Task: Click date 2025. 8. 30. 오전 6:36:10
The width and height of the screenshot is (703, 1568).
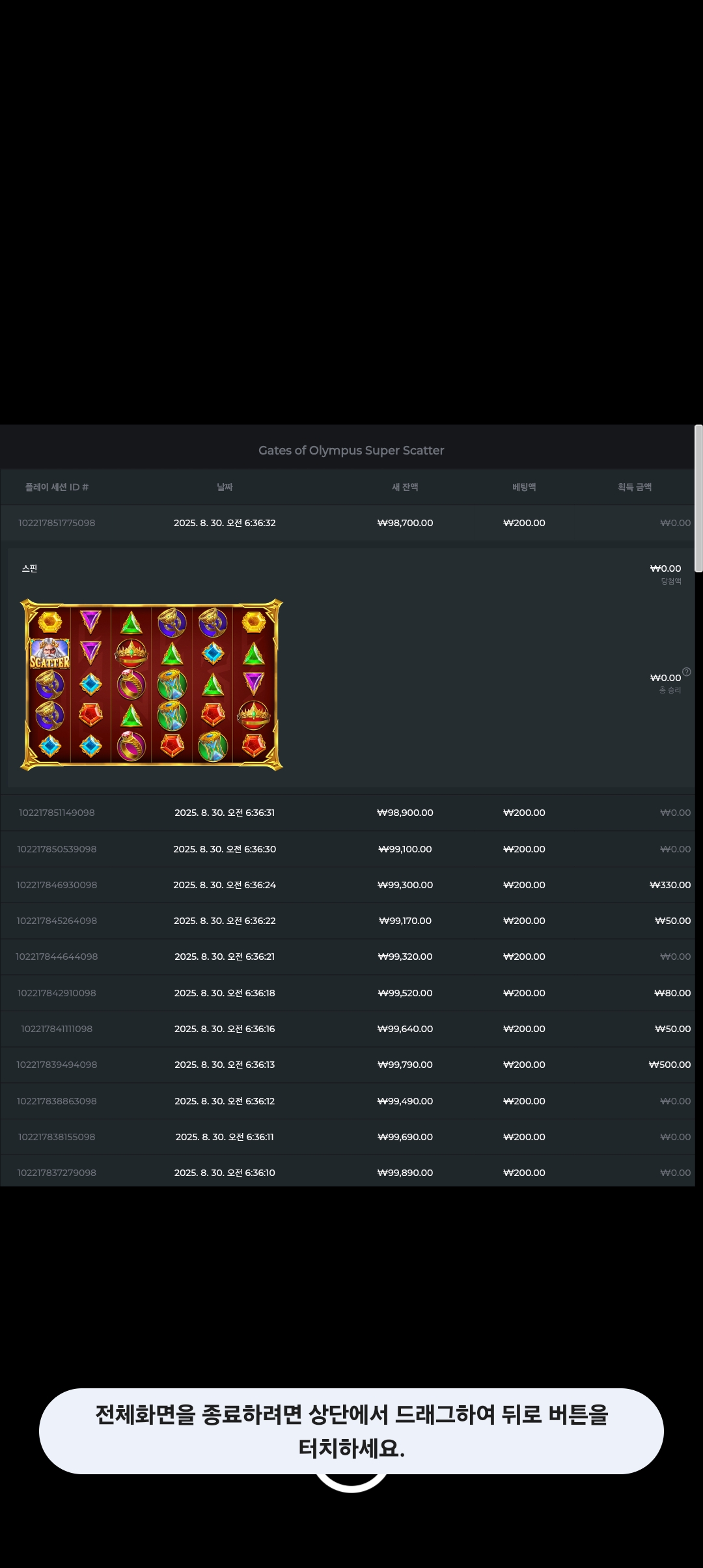Action: click(x=225, y=1173)
